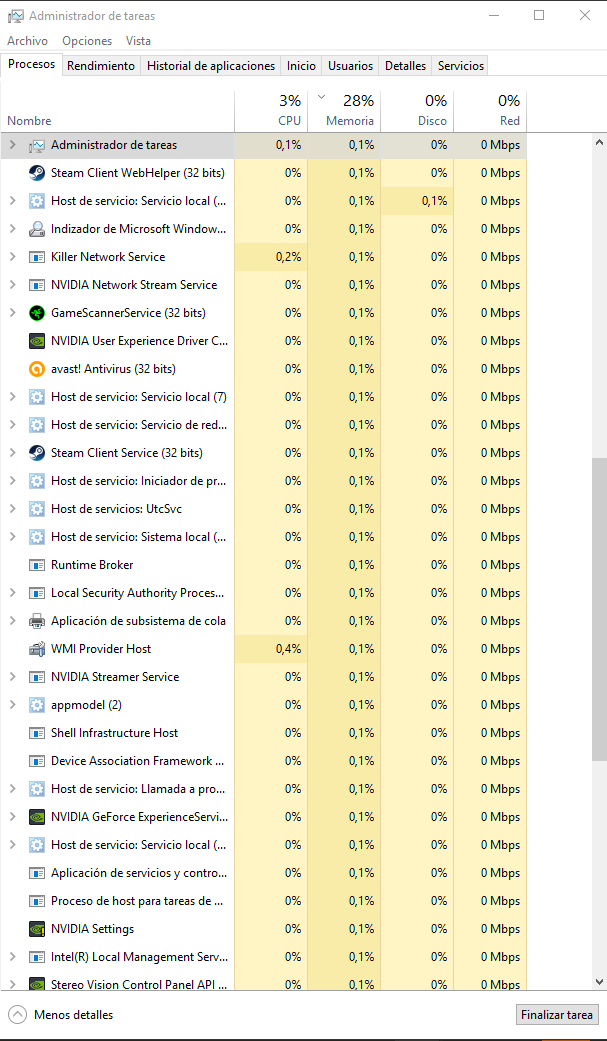This screenshot has width=607, height=1041.
Task: Select the Steam Client Service icon
Action: (x=37, y=453)
